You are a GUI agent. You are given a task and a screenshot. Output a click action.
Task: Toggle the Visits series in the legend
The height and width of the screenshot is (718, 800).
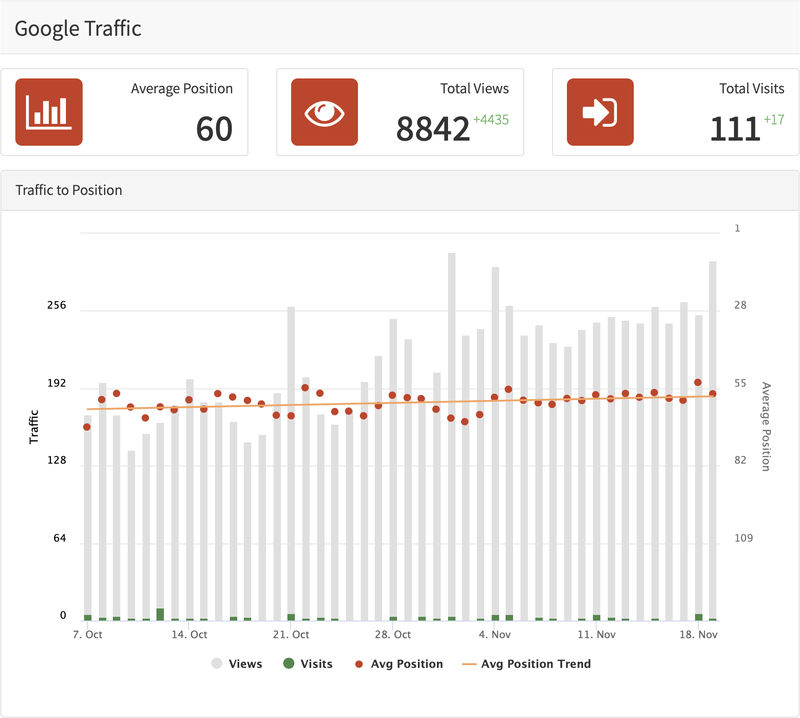(x=308, y=663)
